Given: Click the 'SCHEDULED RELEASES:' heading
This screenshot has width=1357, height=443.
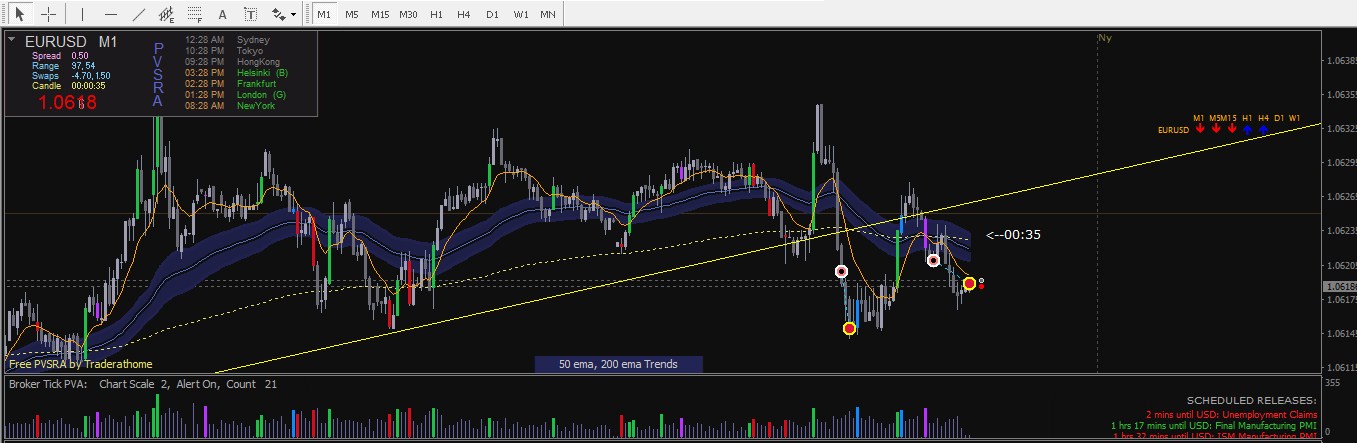Looking at the screenshot, I should pyautogui.click(x=1251, y=400).
